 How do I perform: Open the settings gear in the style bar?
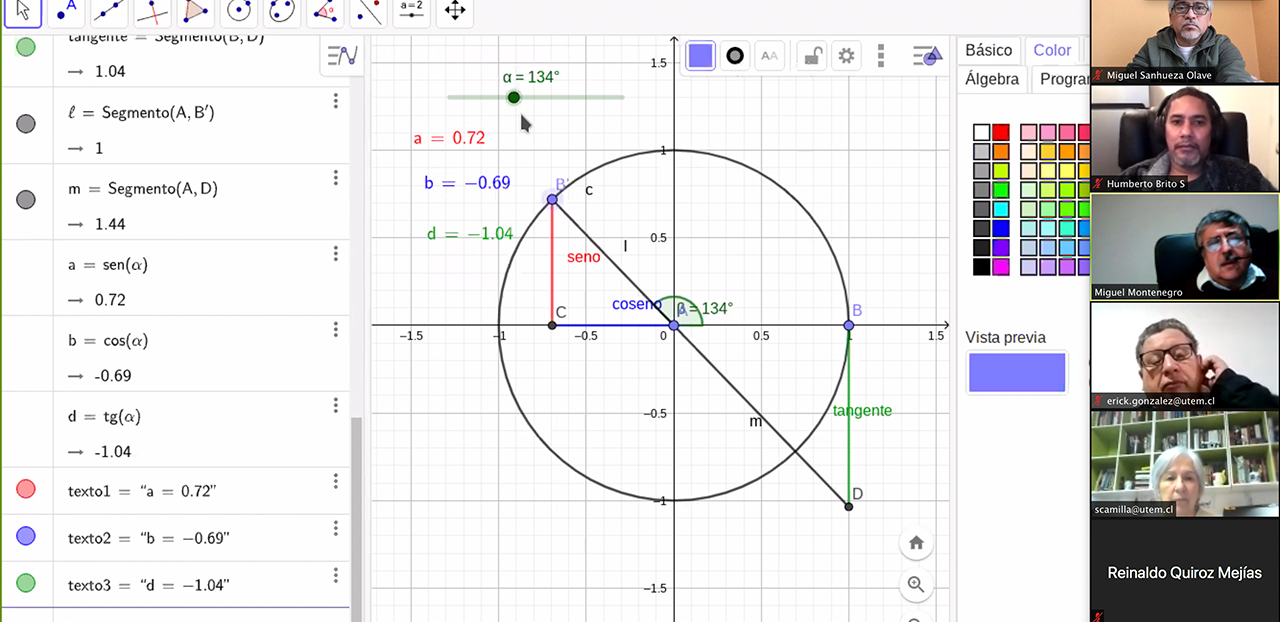point(847,56)
